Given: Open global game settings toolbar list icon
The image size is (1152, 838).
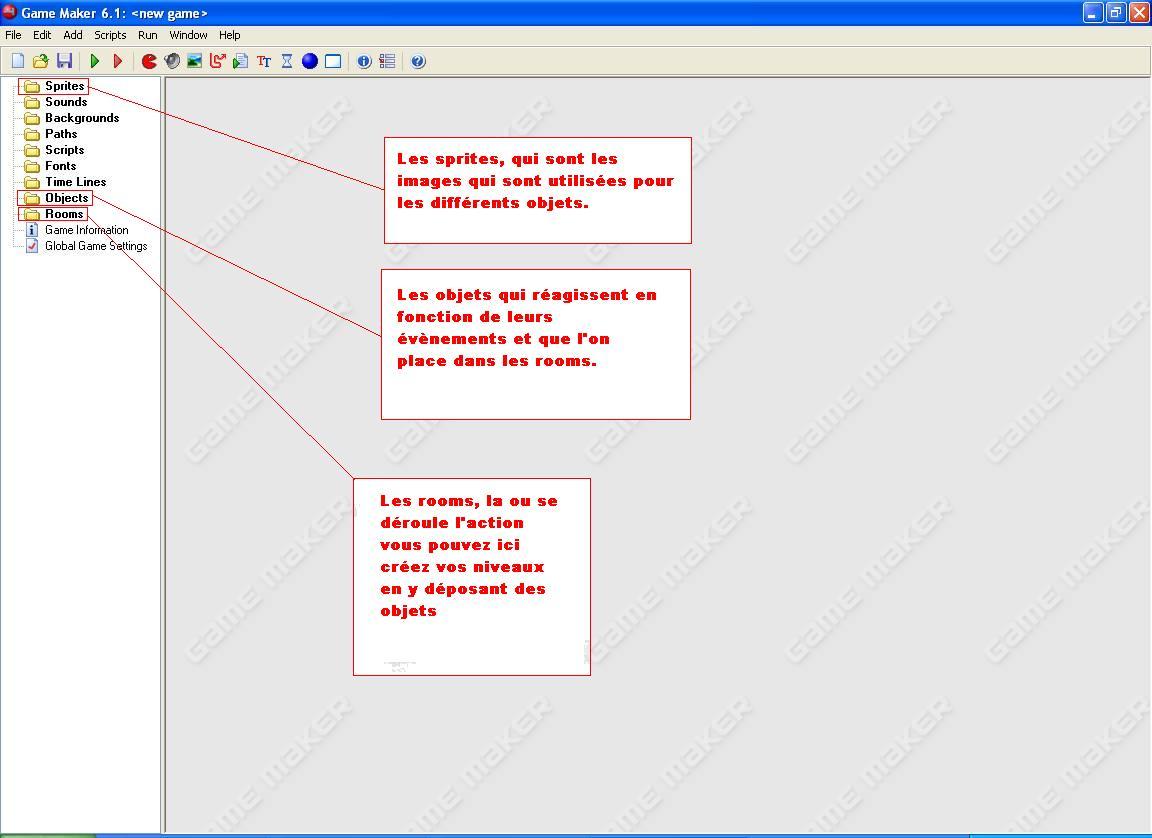Looking at the screenshot, I should pyautogui.click(x=387, y=61).
